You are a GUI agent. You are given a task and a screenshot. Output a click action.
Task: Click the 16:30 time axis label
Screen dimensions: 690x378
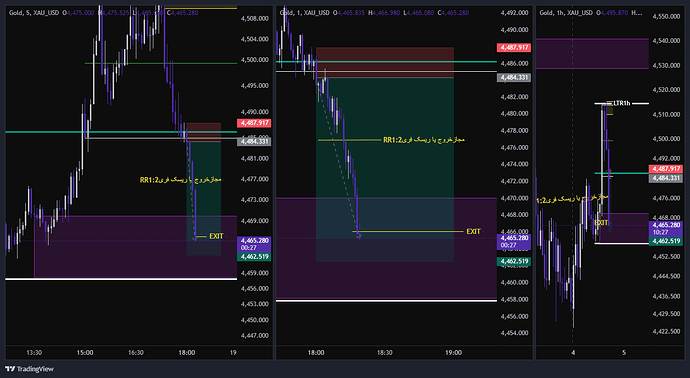(x=136, y=352)
